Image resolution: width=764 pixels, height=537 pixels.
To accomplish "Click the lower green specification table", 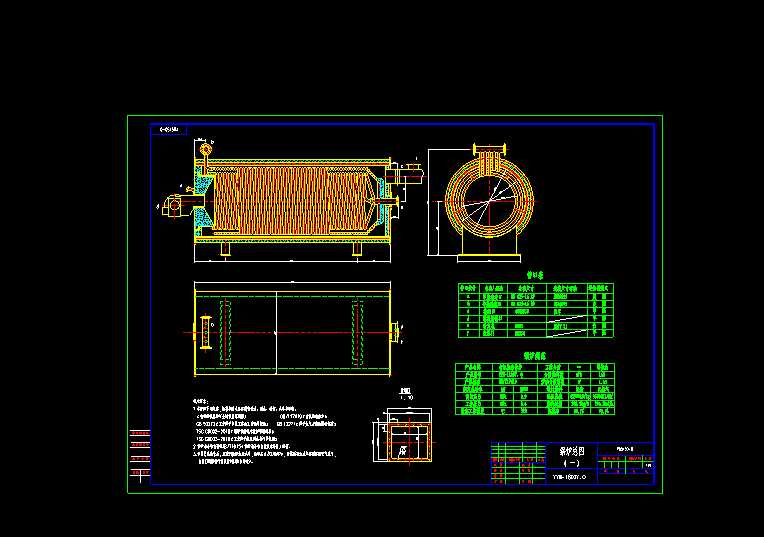I will [535, 389].
